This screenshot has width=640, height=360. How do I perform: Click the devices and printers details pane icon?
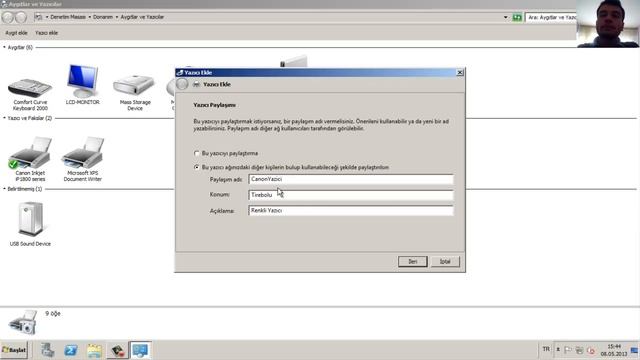23,322
